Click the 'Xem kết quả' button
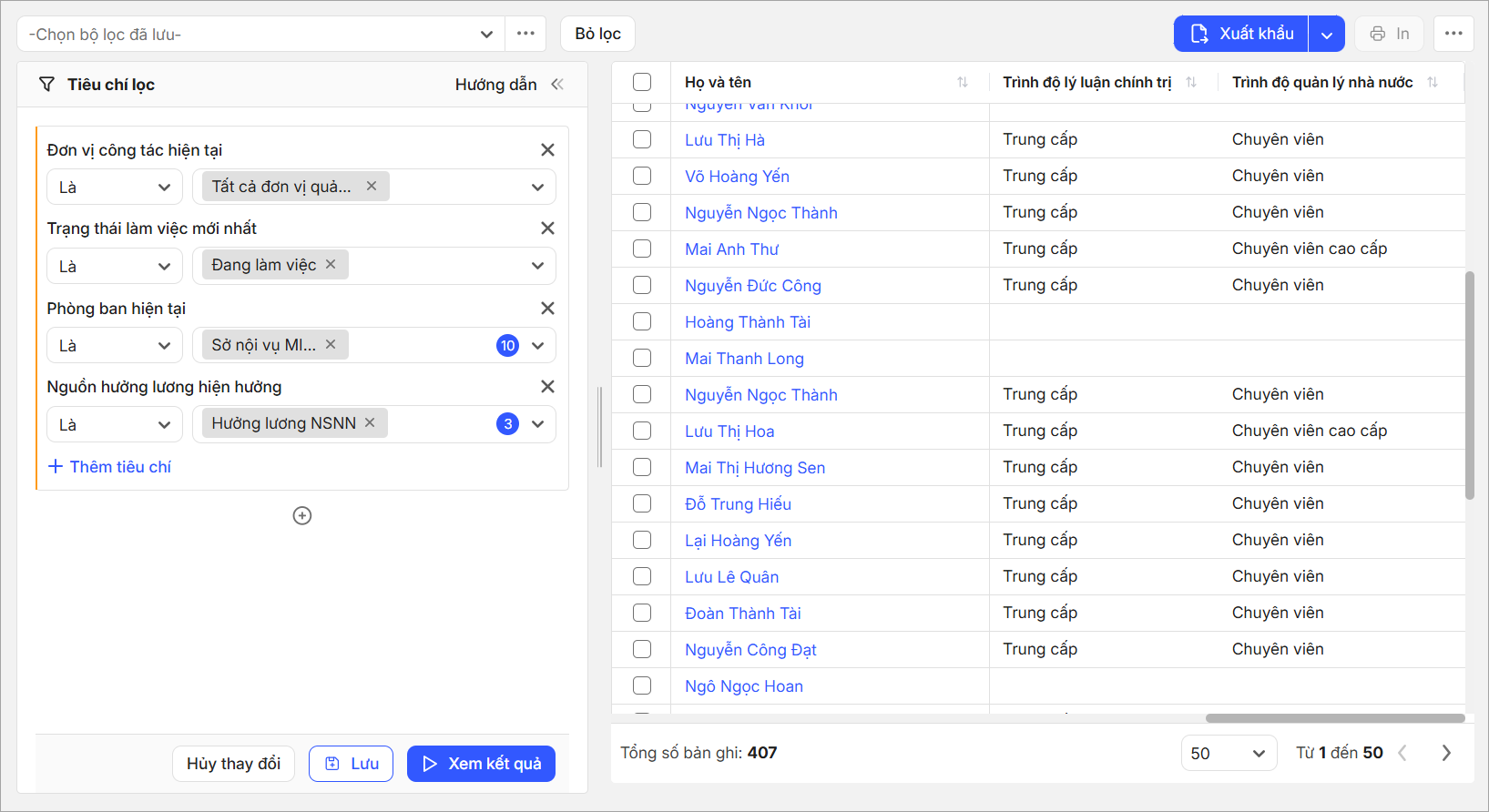The width and height of the screenshot is (1489, 812). (x=481, y=764)
